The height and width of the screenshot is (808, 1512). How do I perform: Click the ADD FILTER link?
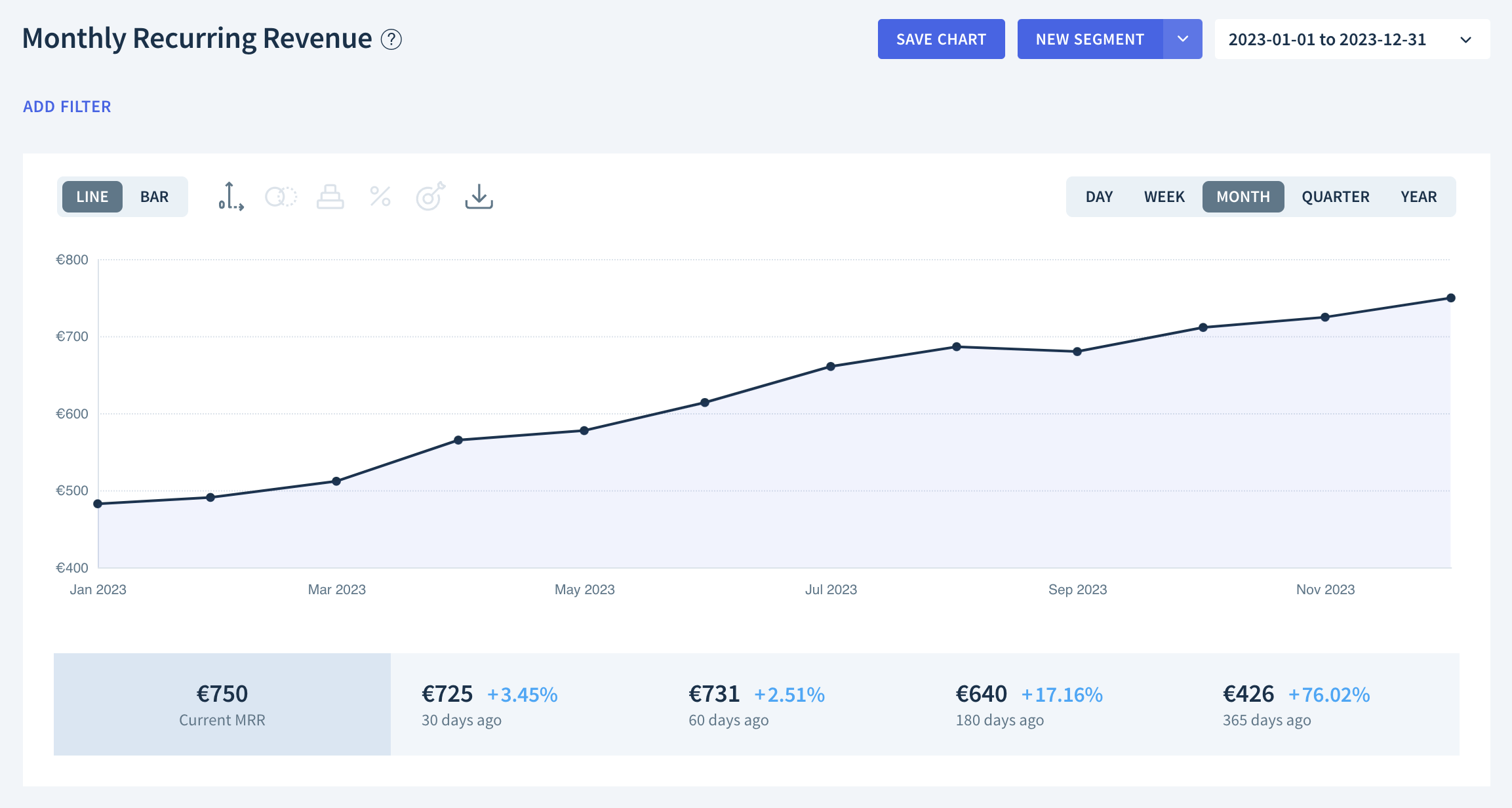pos(67,107)
